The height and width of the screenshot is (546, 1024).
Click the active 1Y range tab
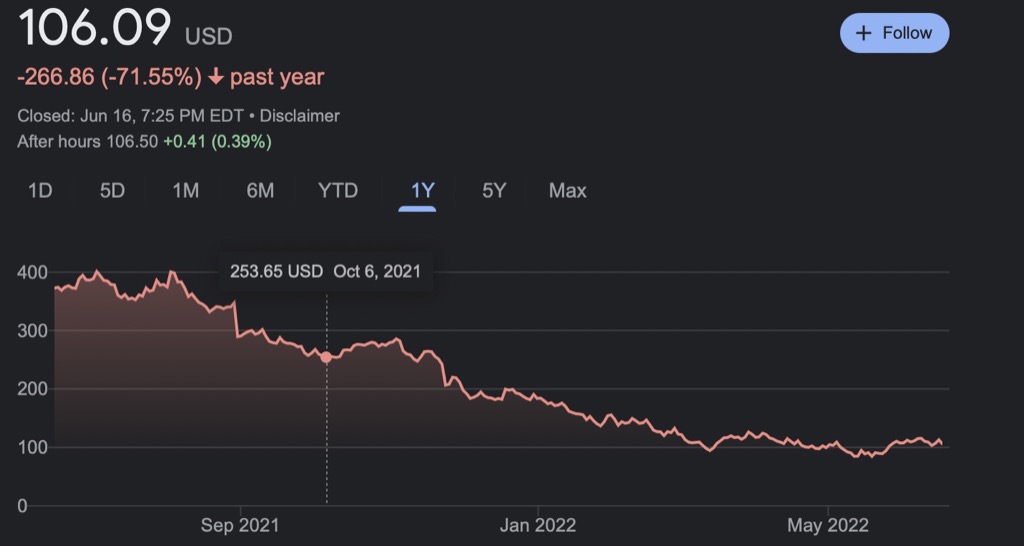click(x=417, y=190)
